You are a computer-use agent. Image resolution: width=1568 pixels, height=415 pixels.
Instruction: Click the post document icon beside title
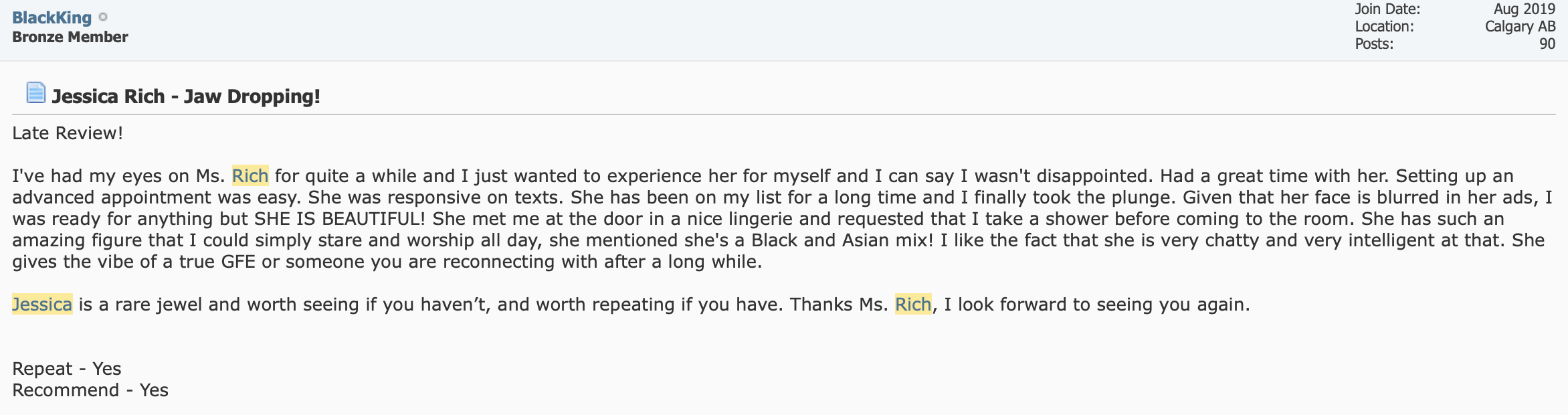[x=35, y=92]
